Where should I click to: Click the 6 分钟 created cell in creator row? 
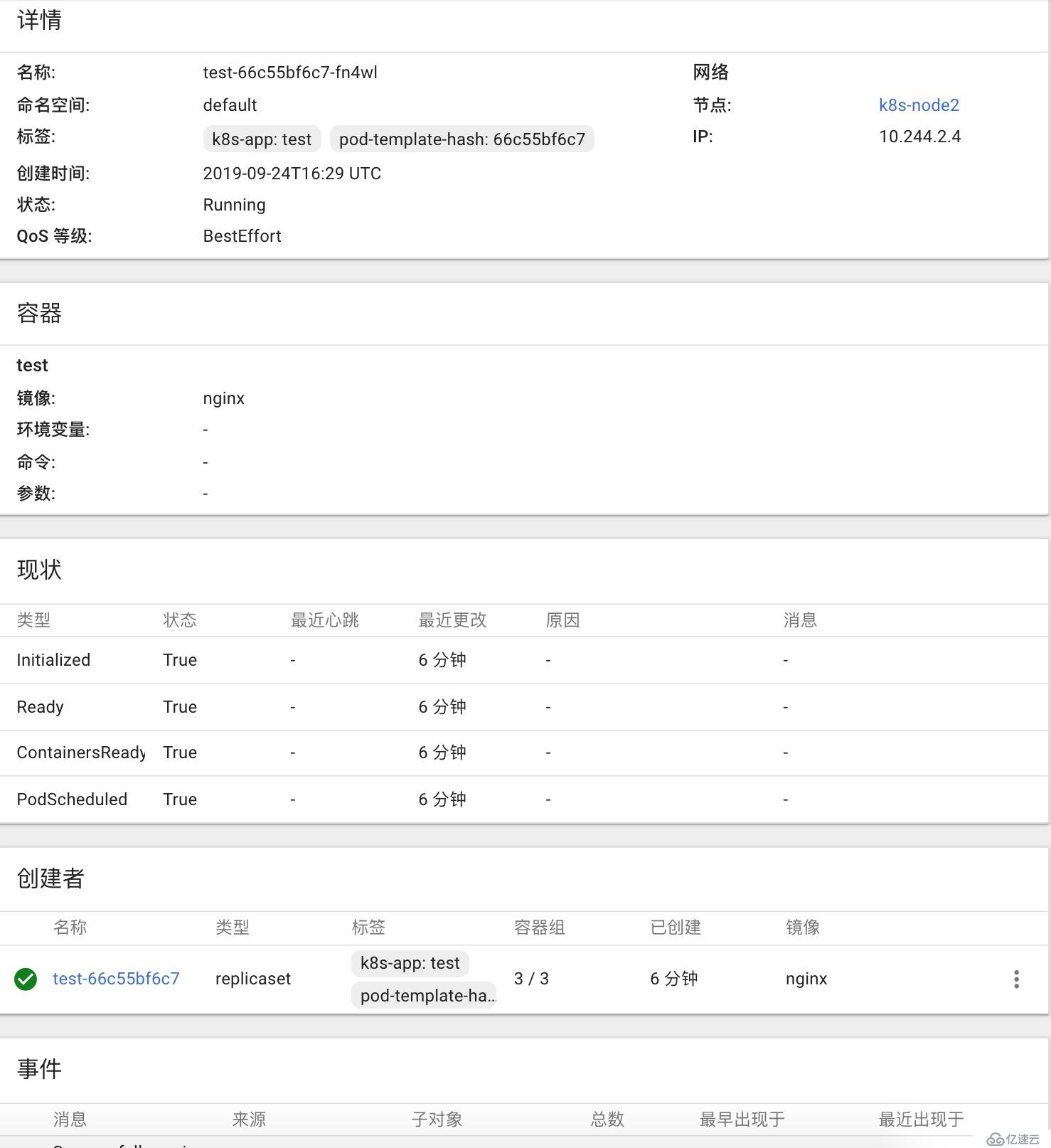(673, 979)
